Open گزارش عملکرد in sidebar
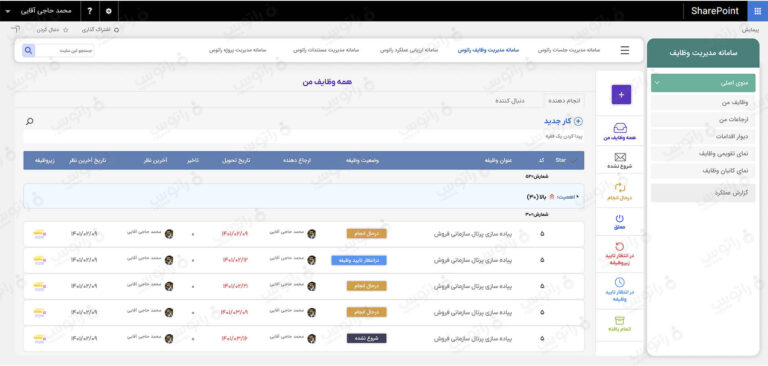The image size is (768, 366). [x=703, y=193]
